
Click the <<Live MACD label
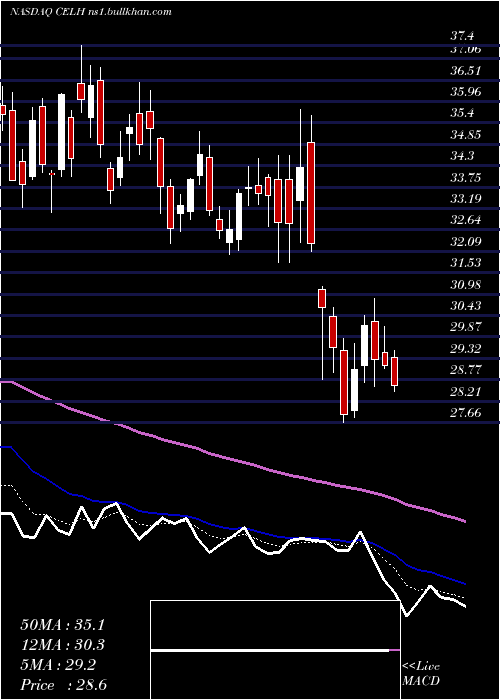tap(421, 673)
